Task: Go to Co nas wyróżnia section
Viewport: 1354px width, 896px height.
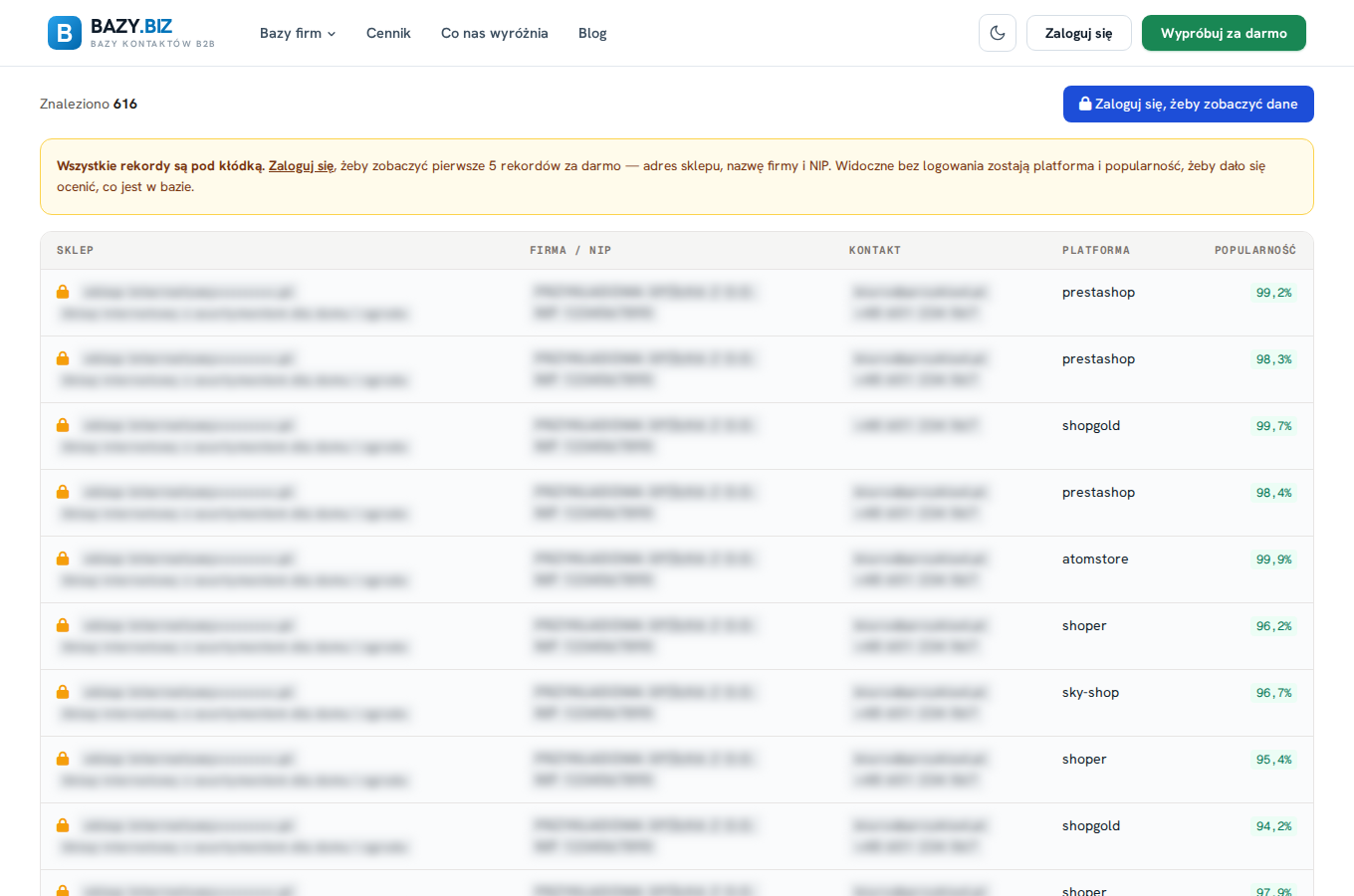Action: [495, 33]
